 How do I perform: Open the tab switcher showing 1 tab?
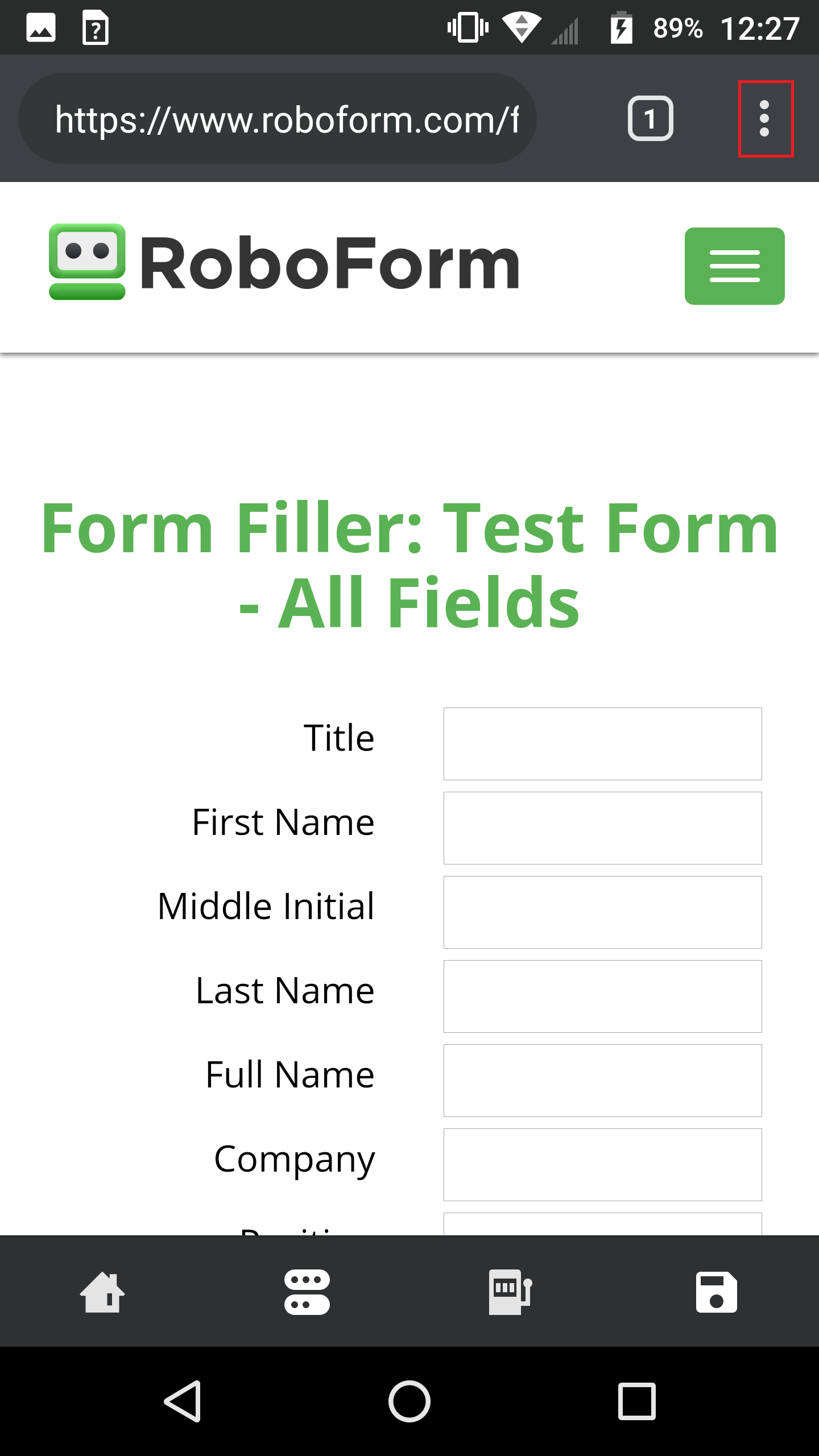click(650, 119)
